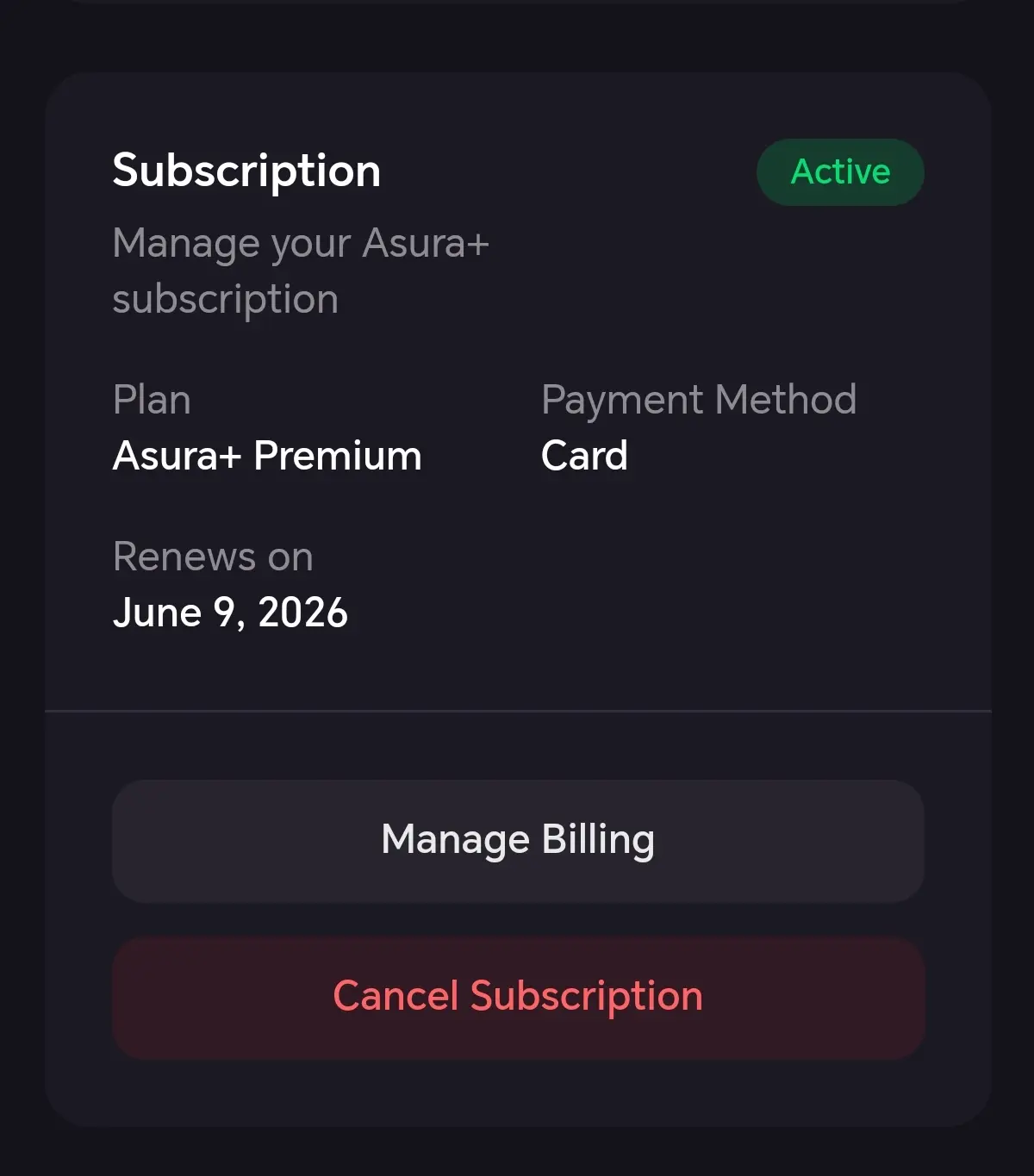
Task: Click the green Active status badge
Action: pos(840,172)
